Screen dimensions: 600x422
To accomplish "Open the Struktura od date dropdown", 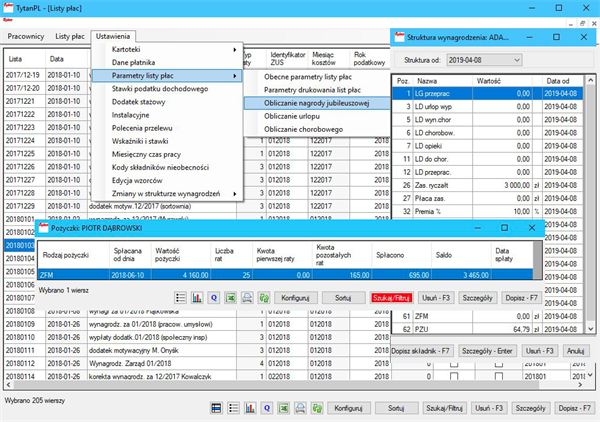I will click(x=515, y=61).
